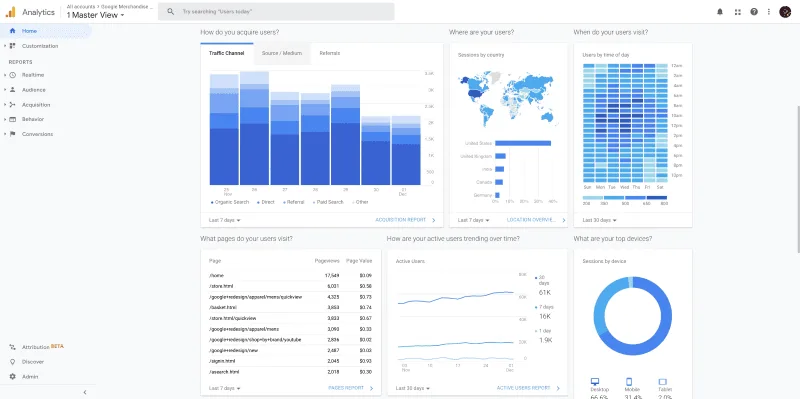Click the user account avatar

tap(785, 12)
